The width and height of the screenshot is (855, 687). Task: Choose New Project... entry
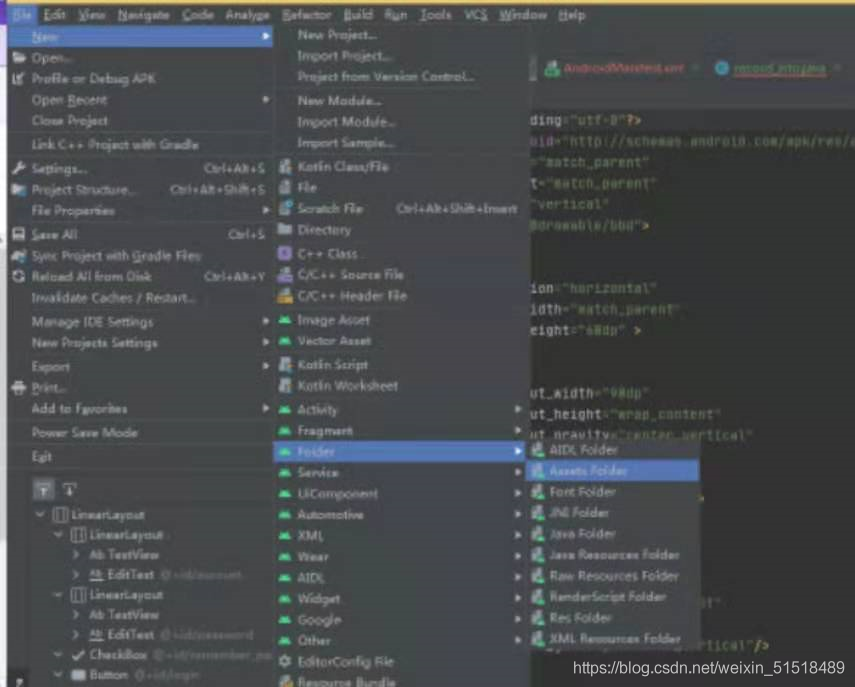point(400,35)
